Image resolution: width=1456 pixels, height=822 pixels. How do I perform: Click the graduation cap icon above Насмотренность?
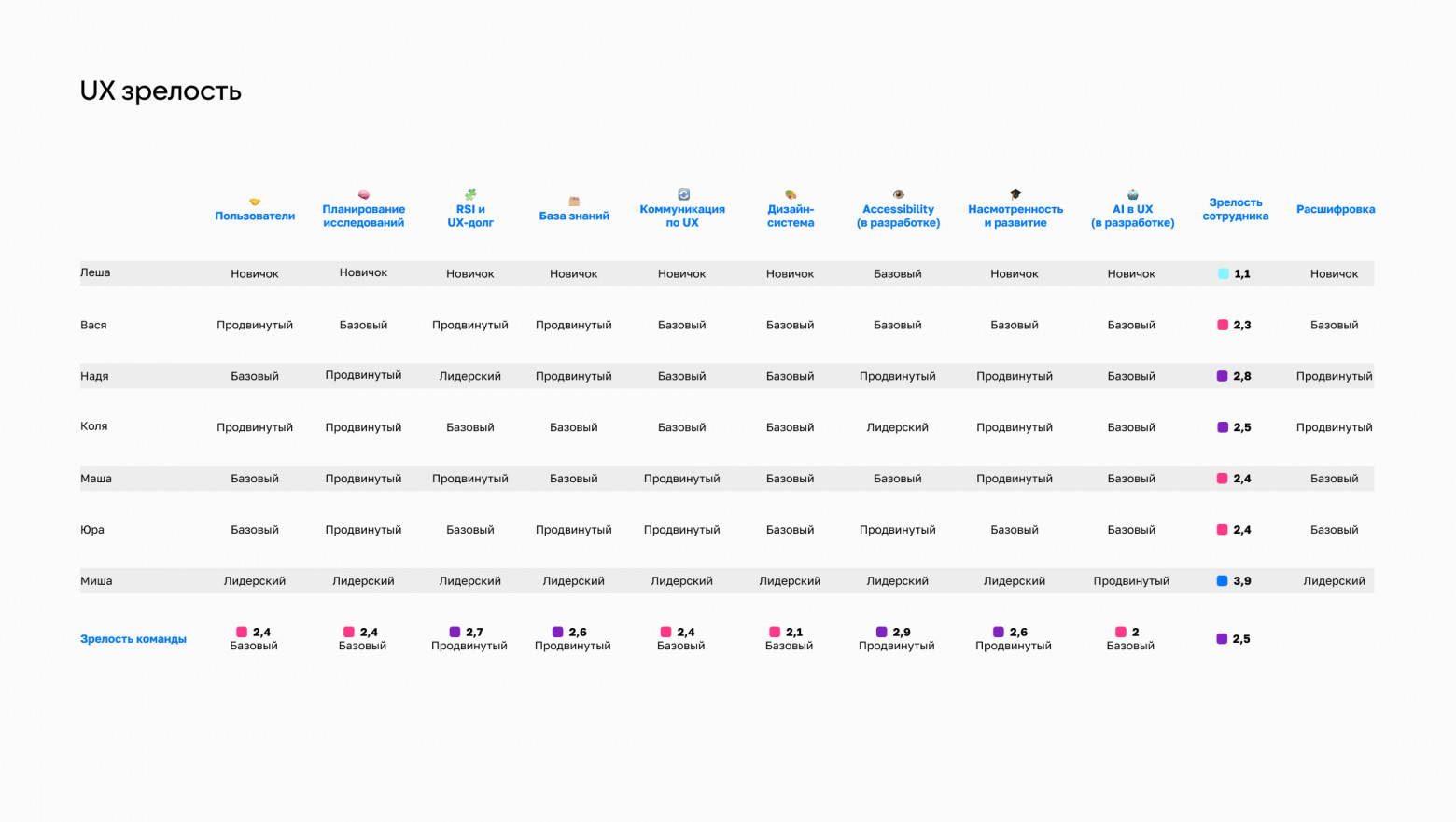tap(1015, 195)
